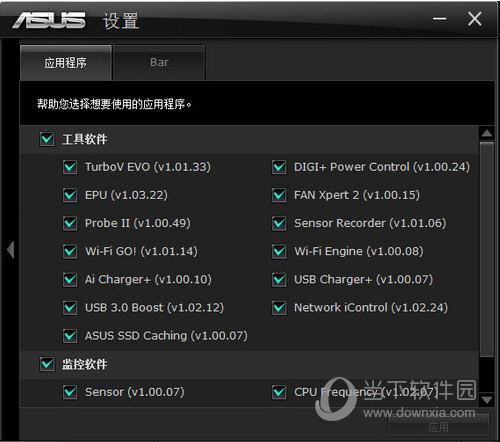500x442 pixels.
Task: Toggle USB Charger+ (v1.00.07) checkbox
Action: coord(279,279)
